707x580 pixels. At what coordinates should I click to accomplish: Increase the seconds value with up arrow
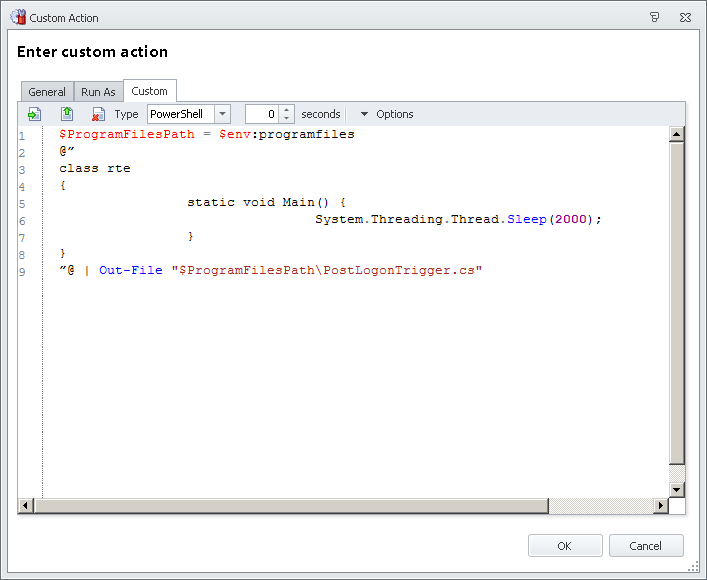coord(286,110)
